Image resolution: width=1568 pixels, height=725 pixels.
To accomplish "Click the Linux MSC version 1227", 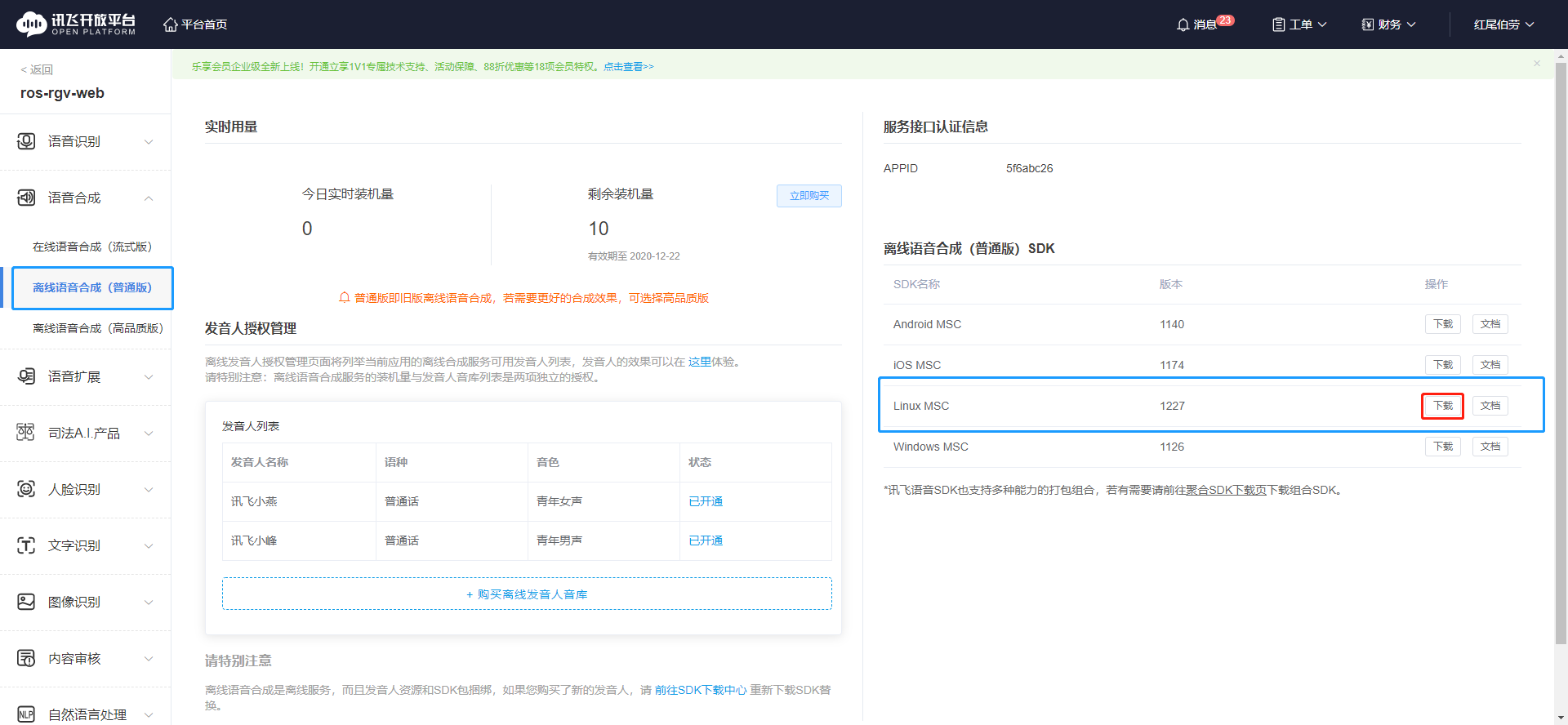I will pyautogui.click(x=1172, y=406).
